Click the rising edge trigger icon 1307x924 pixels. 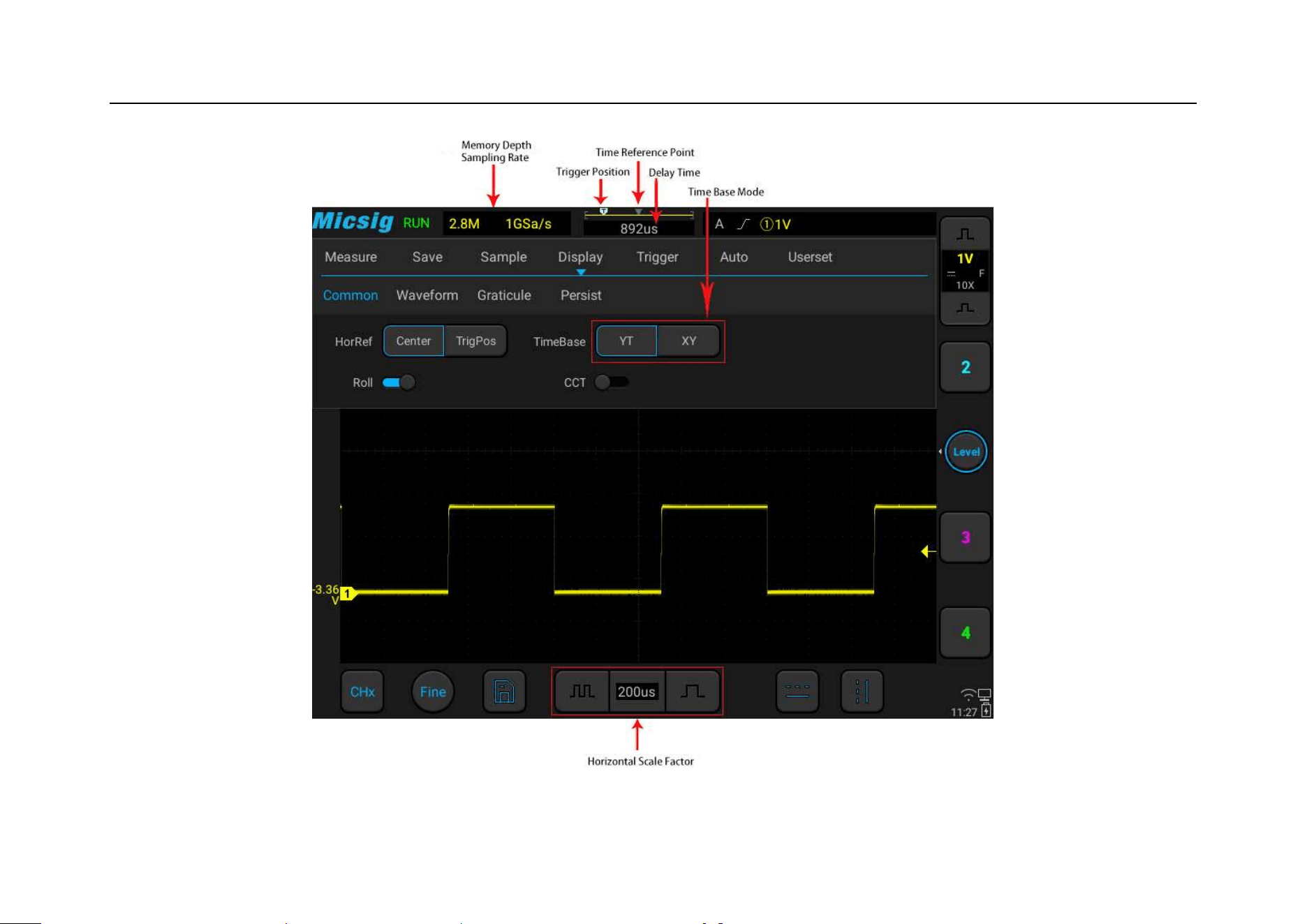(x=744, y=224)
